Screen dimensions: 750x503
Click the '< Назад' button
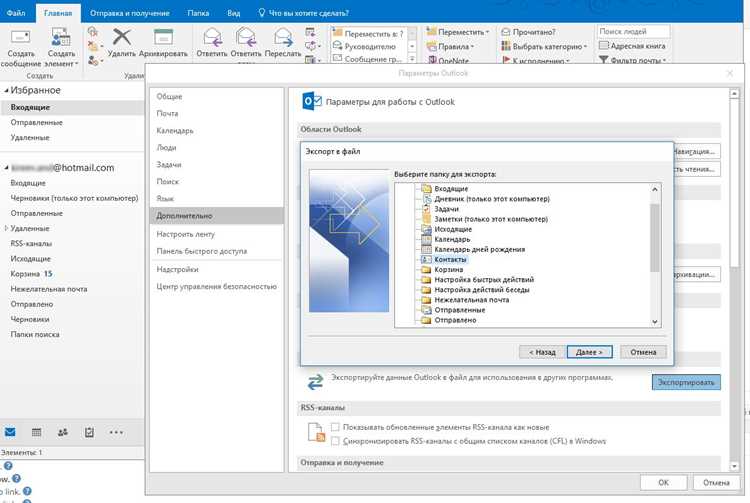[x=542, y=352]
